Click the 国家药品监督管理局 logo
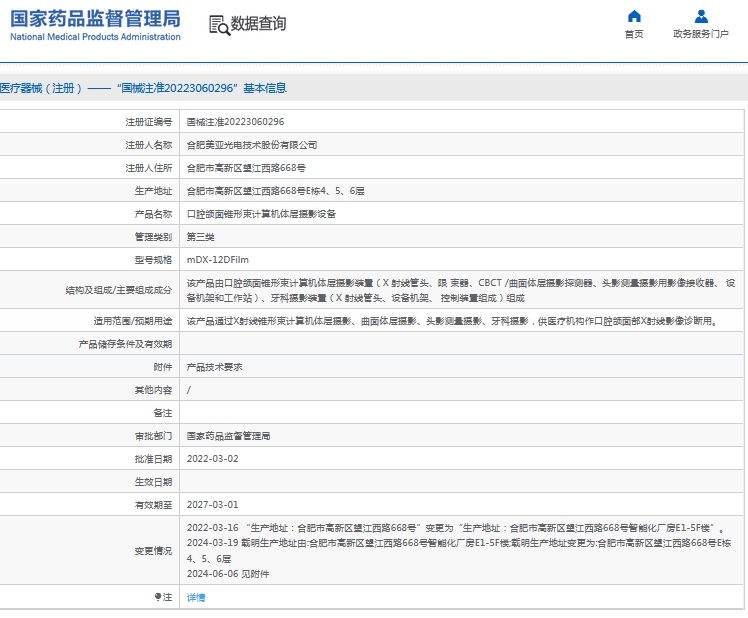This screenshot has width=748, height=618. pyautogui.click(x=95, y=25)
